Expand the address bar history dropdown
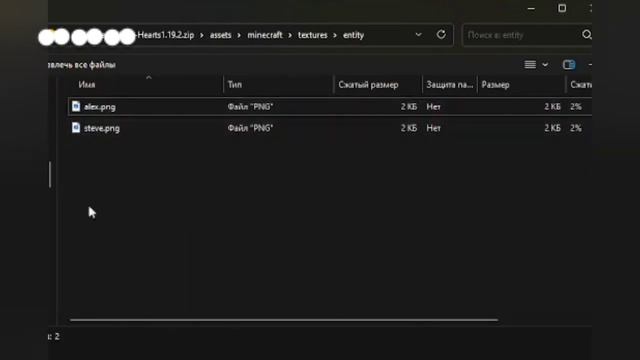 tap(418, 35)
